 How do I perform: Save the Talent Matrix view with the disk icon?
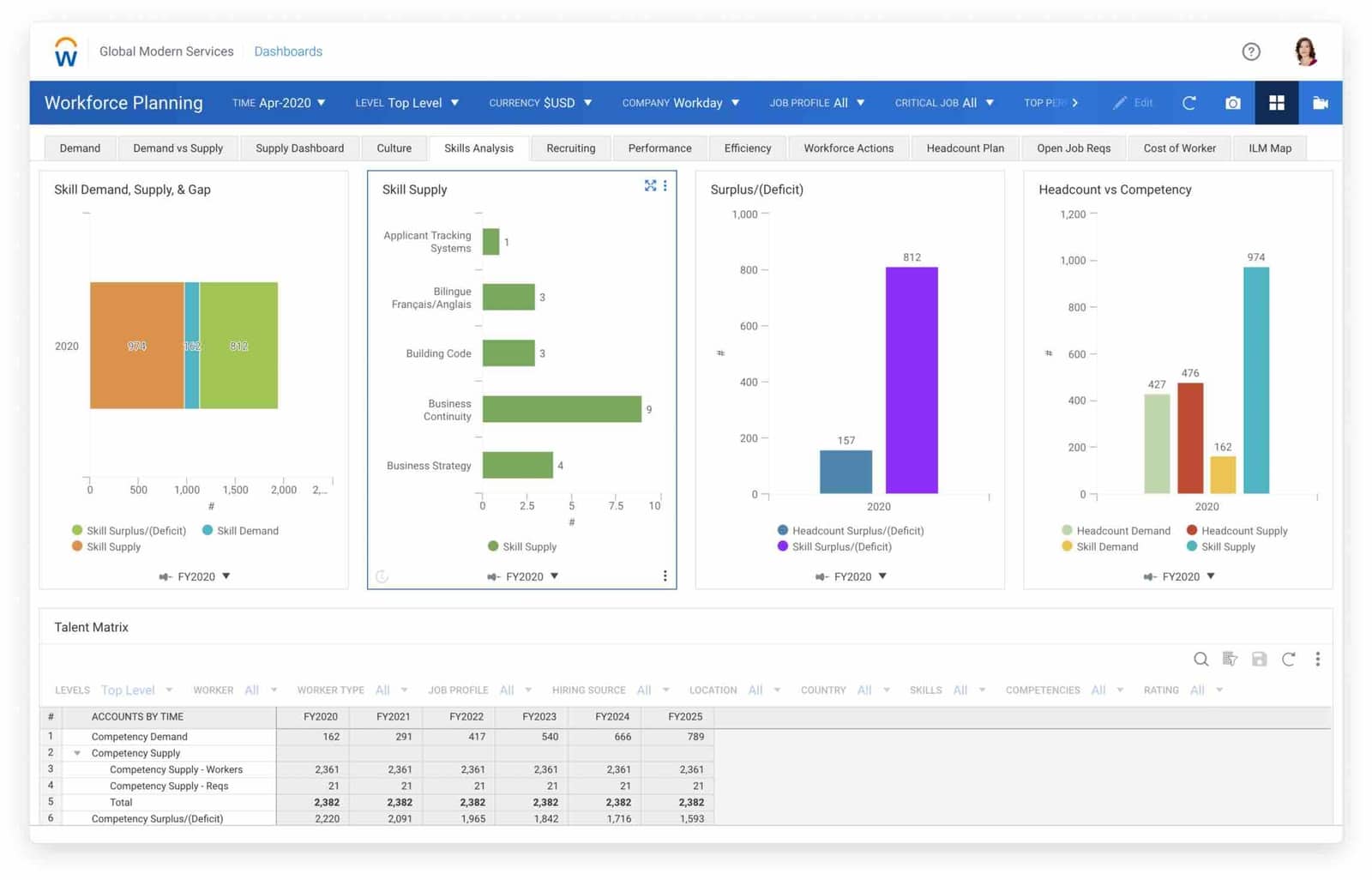(1260, 660)
